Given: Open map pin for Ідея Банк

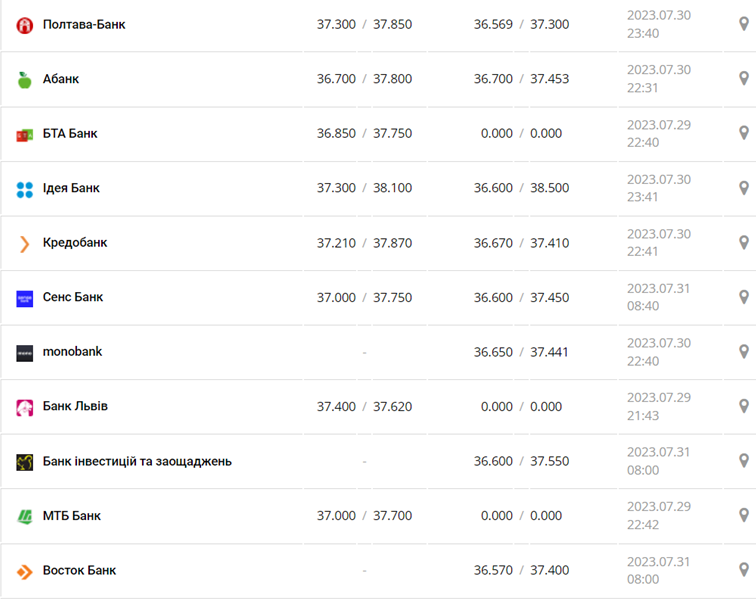Looking at the screenshot, I should [x=743, y=188].
